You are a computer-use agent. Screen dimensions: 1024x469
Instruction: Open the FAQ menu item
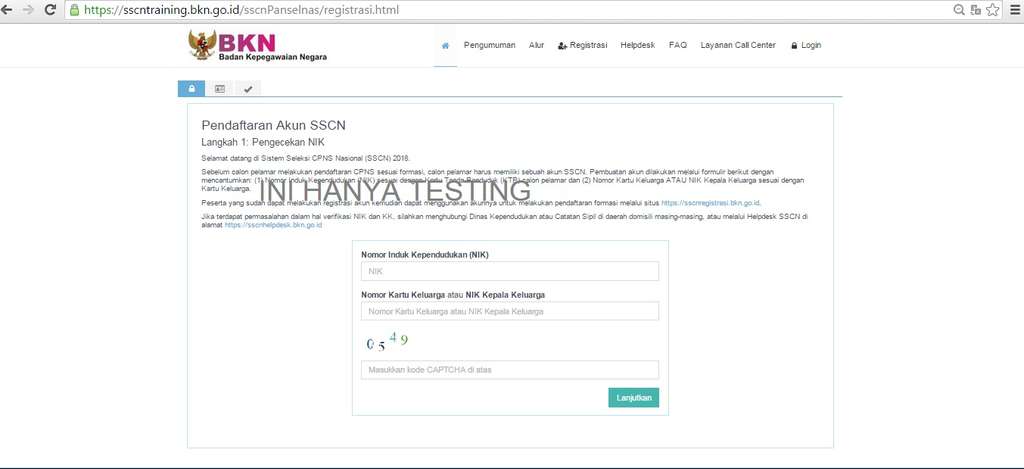678,45
